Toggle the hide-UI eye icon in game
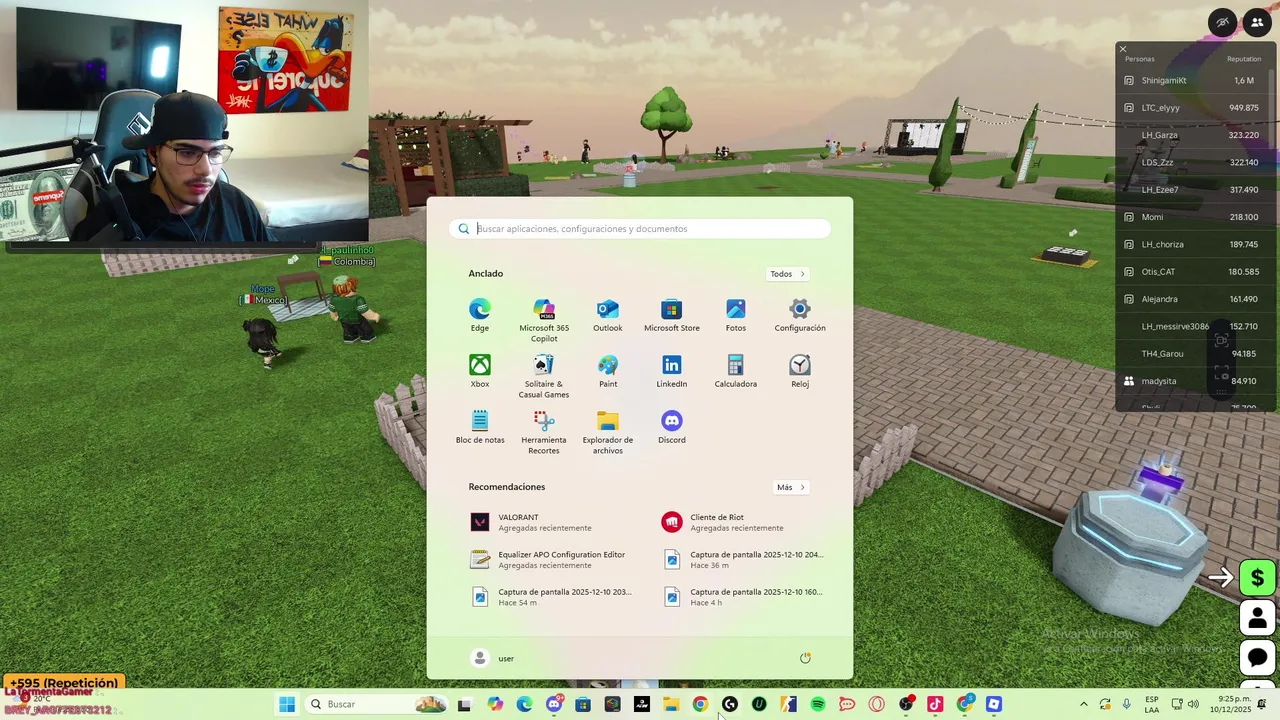Image resolution: width=1280 pixels, height=720 pixels. click(x=1223, y=22)
